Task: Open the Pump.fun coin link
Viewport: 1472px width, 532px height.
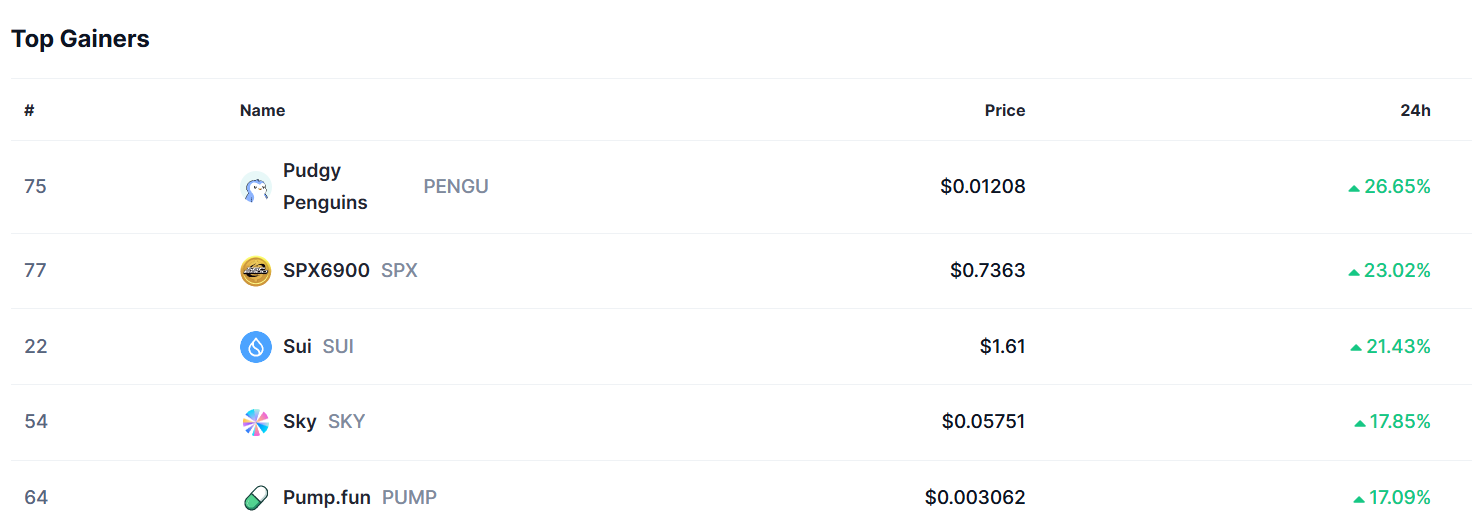Action: click(326, 497)
